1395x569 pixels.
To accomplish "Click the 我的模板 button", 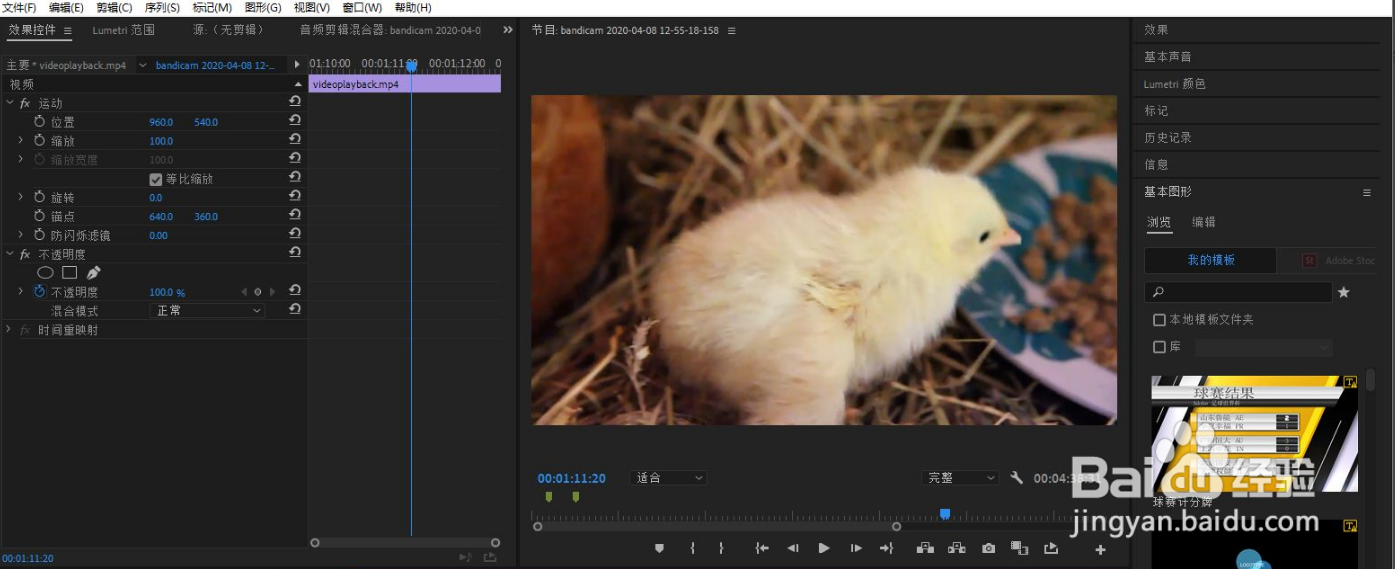I will pos(1211,260).
